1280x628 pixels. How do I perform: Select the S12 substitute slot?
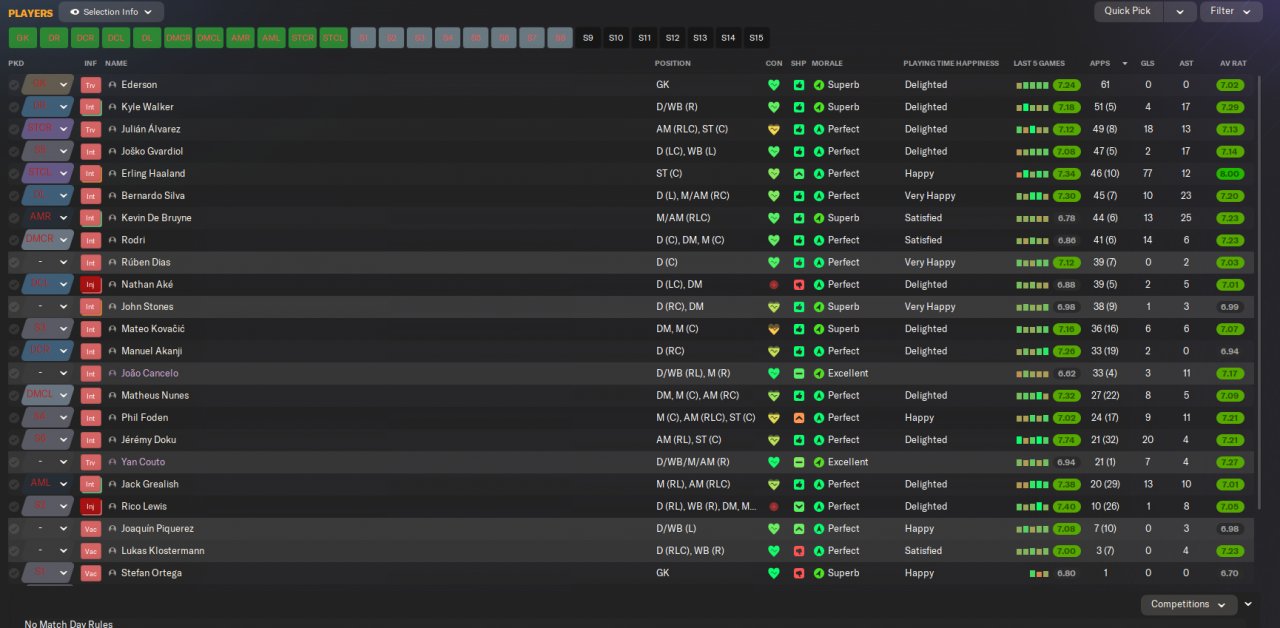tap(672, 38)
